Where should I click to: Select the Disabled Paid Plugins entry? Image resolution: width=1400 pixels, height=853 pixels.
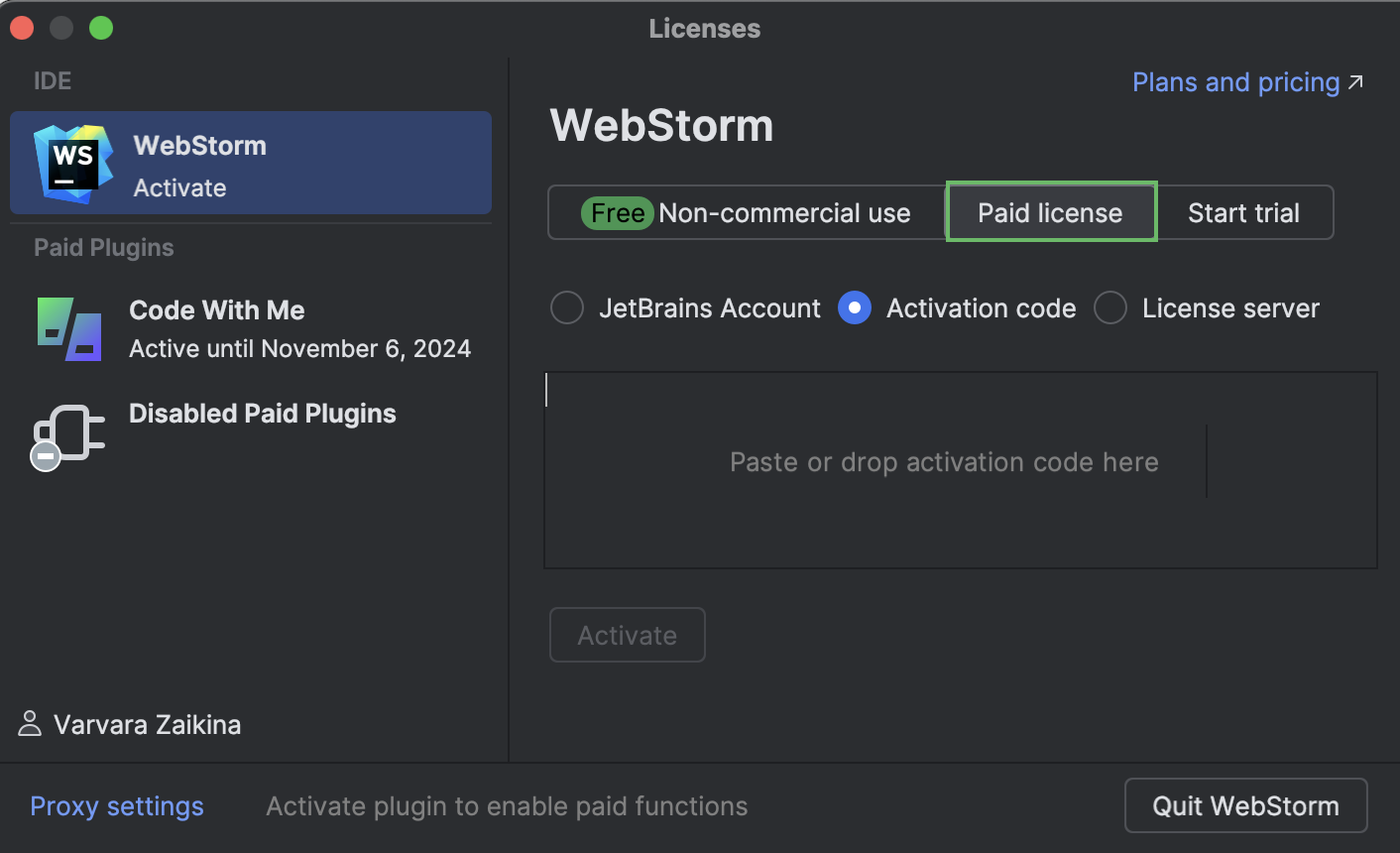coord(262,414)
